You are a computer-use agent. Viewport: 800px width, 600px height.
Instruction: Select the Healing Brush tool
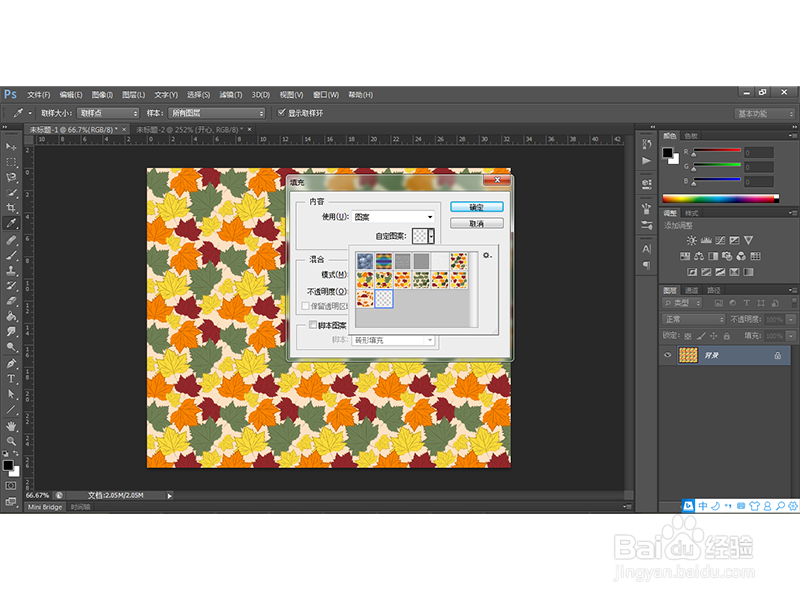coord(11,240)
